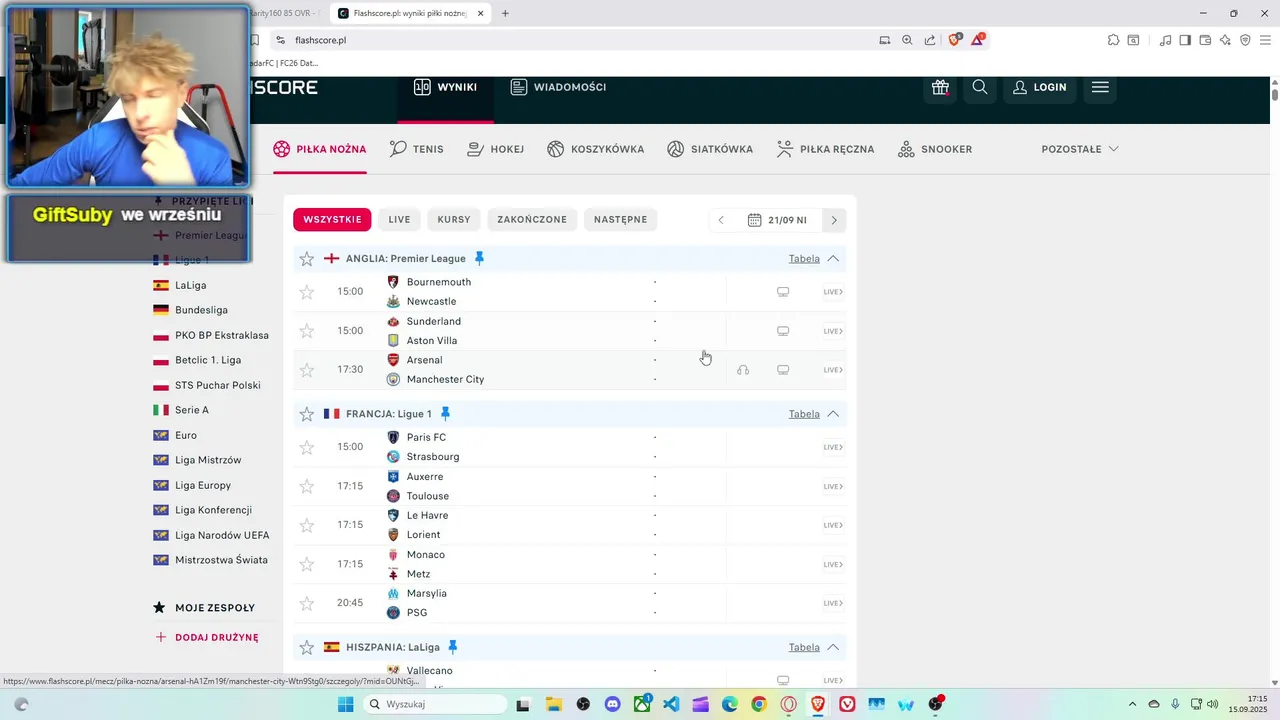1280x720 pixels.
Task: Filter matches by KURSY
Action: [x=454, y=220]
